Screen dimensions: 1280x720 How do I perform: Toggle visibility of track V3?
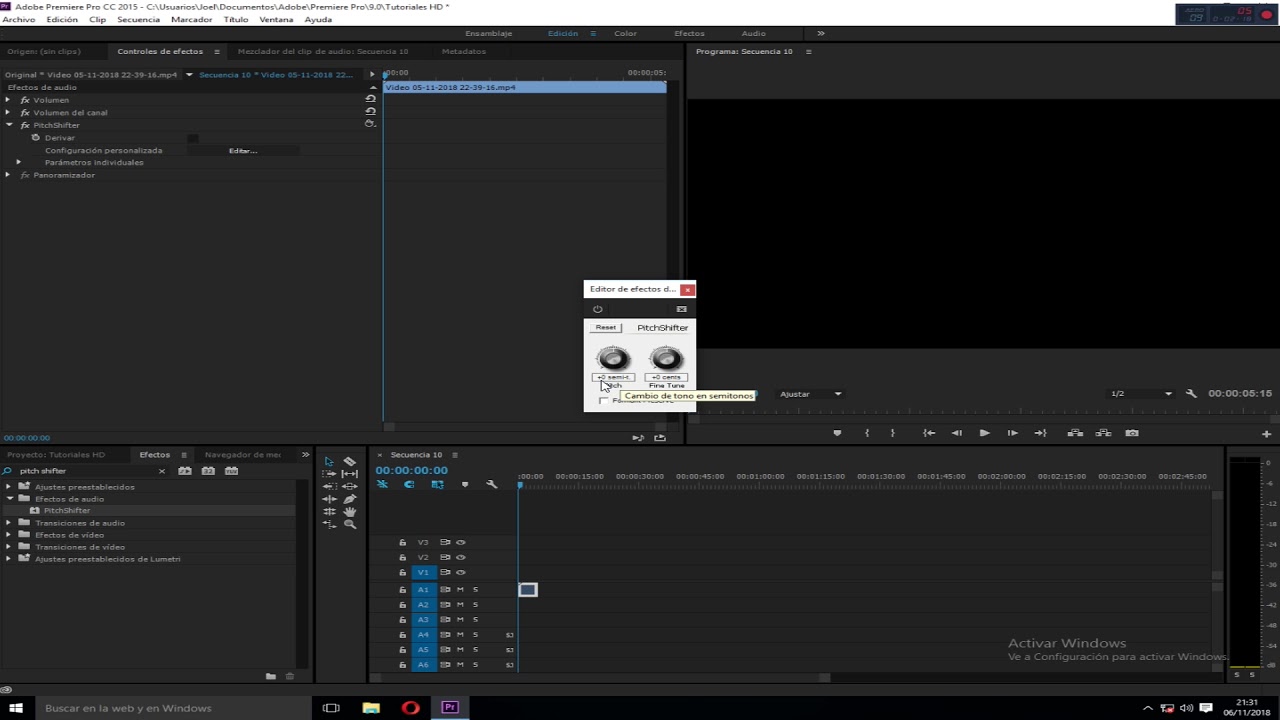coord(461,542)
